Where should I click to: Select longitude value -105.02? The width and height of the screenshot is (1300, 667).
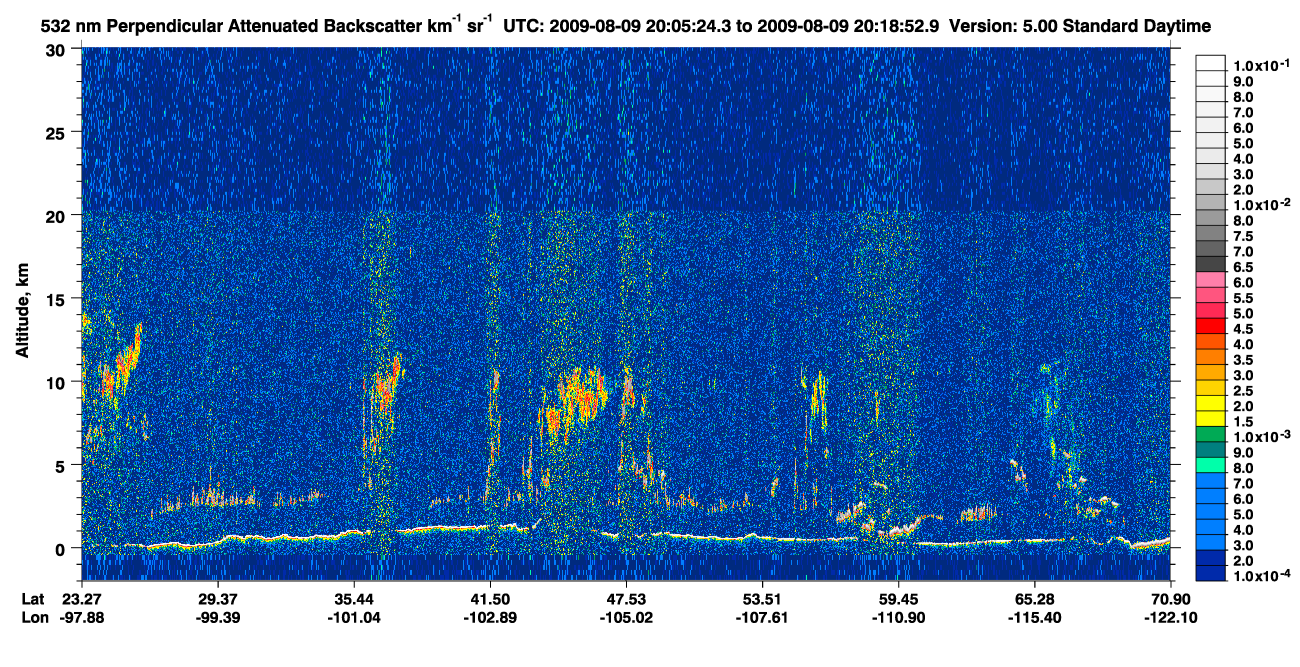(x=626, y=617)
